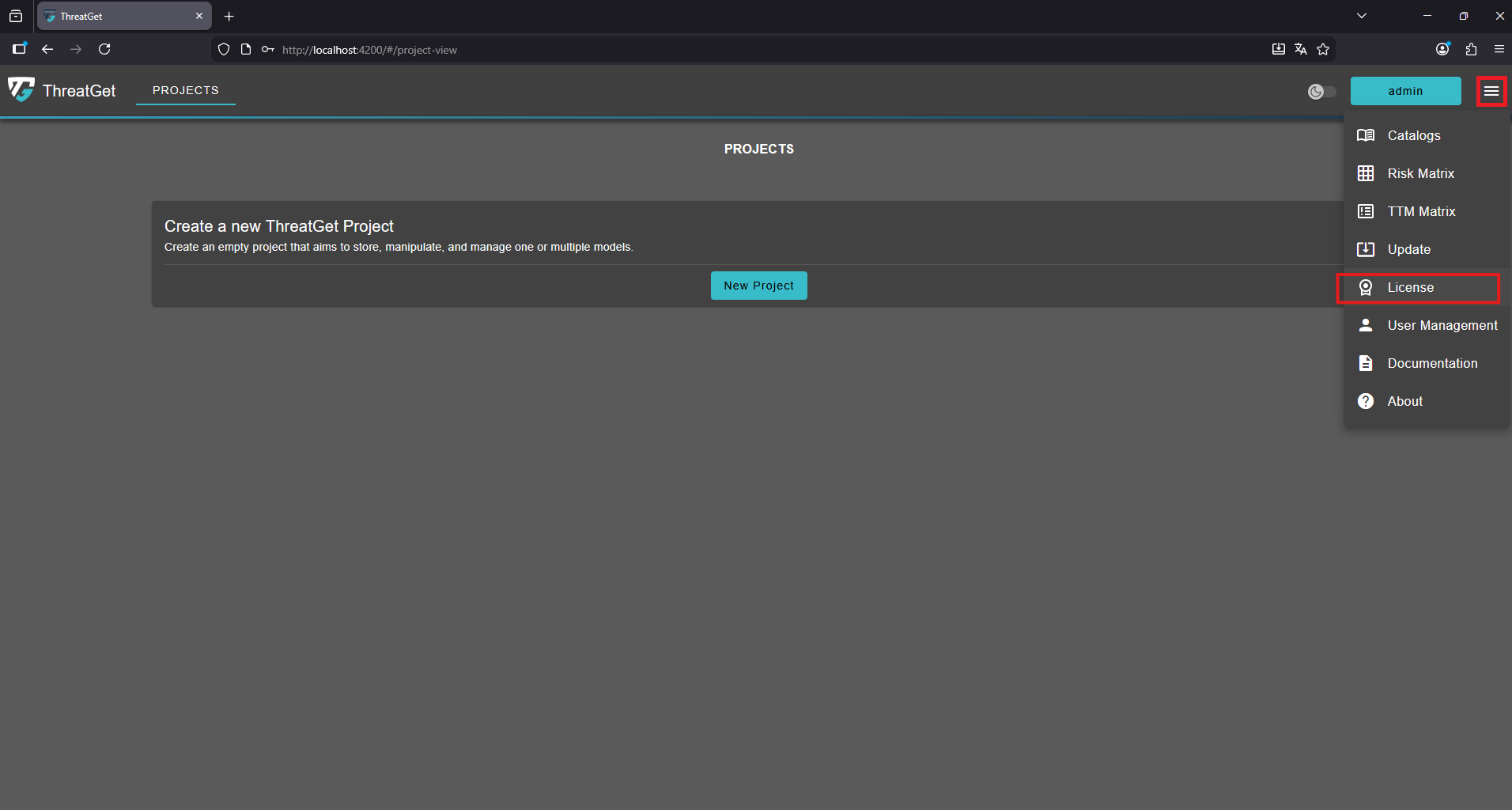
Task: Click the ThreatGet logo icon
Action: pyautogui.click(x=21, y=90)
